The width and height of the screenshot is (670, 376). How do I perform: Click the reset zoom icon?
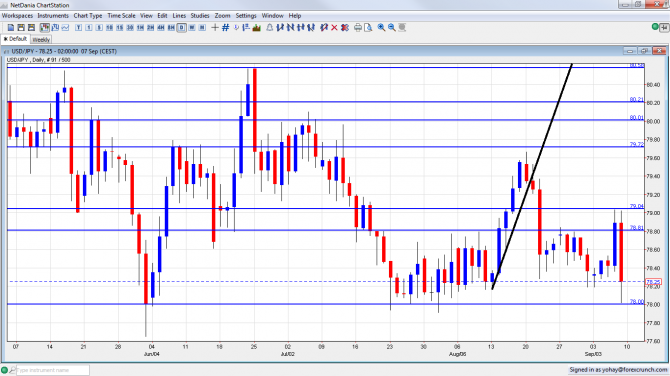(x=402, y=27)
